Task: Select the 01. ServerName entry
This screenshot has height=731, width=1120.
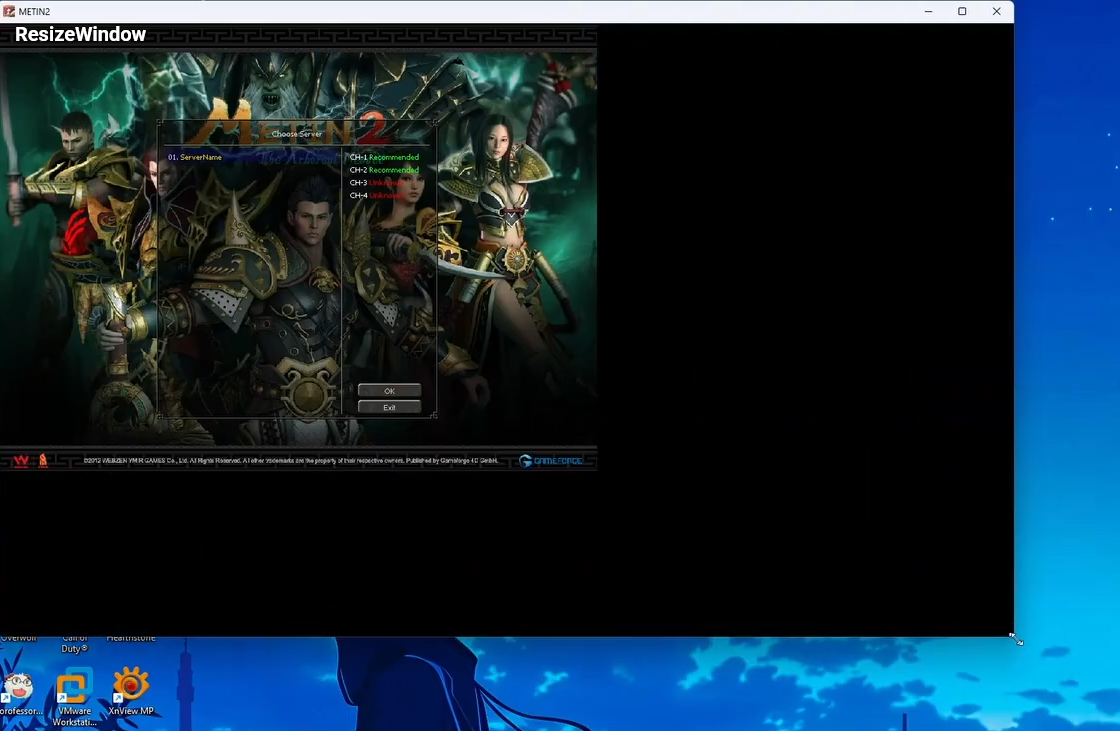Action: click(x=195, y=157)
